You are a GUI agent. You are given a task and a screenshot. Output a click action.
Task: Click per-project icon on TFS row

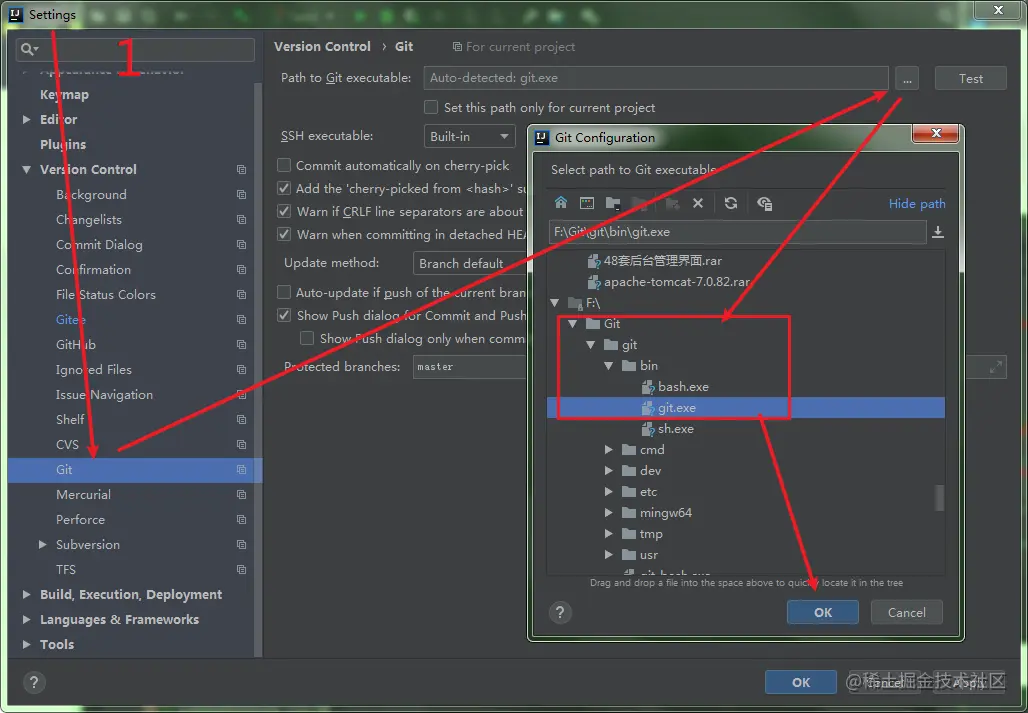point(241,569)
